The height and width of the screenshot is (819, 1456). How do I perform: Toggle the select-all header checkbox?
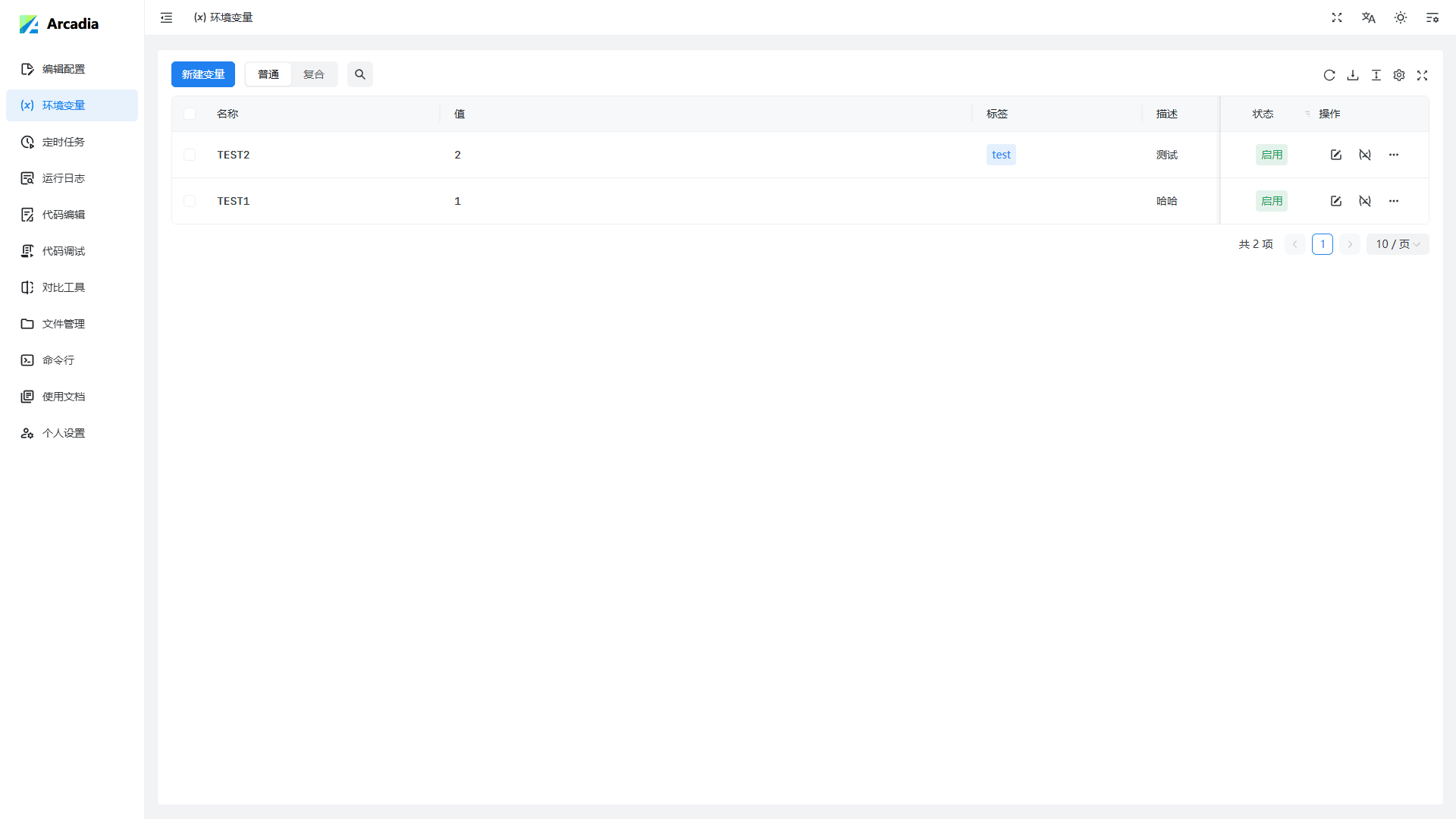190,114
